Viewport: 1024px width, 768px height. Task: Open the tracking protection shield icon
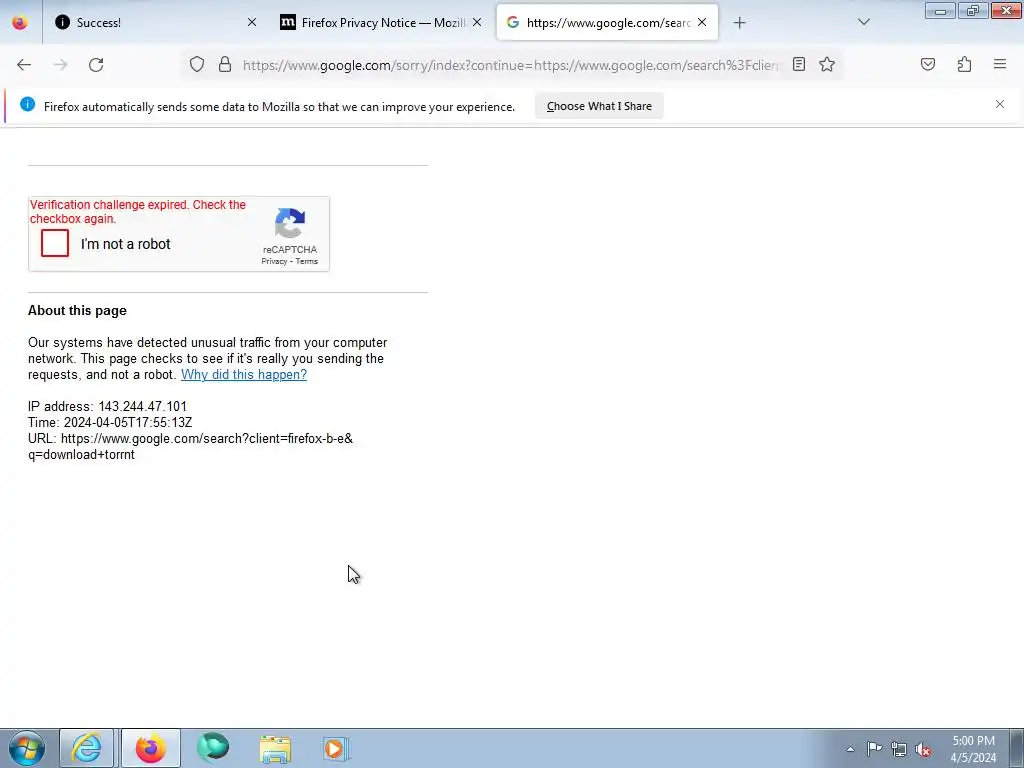(197, 64)
